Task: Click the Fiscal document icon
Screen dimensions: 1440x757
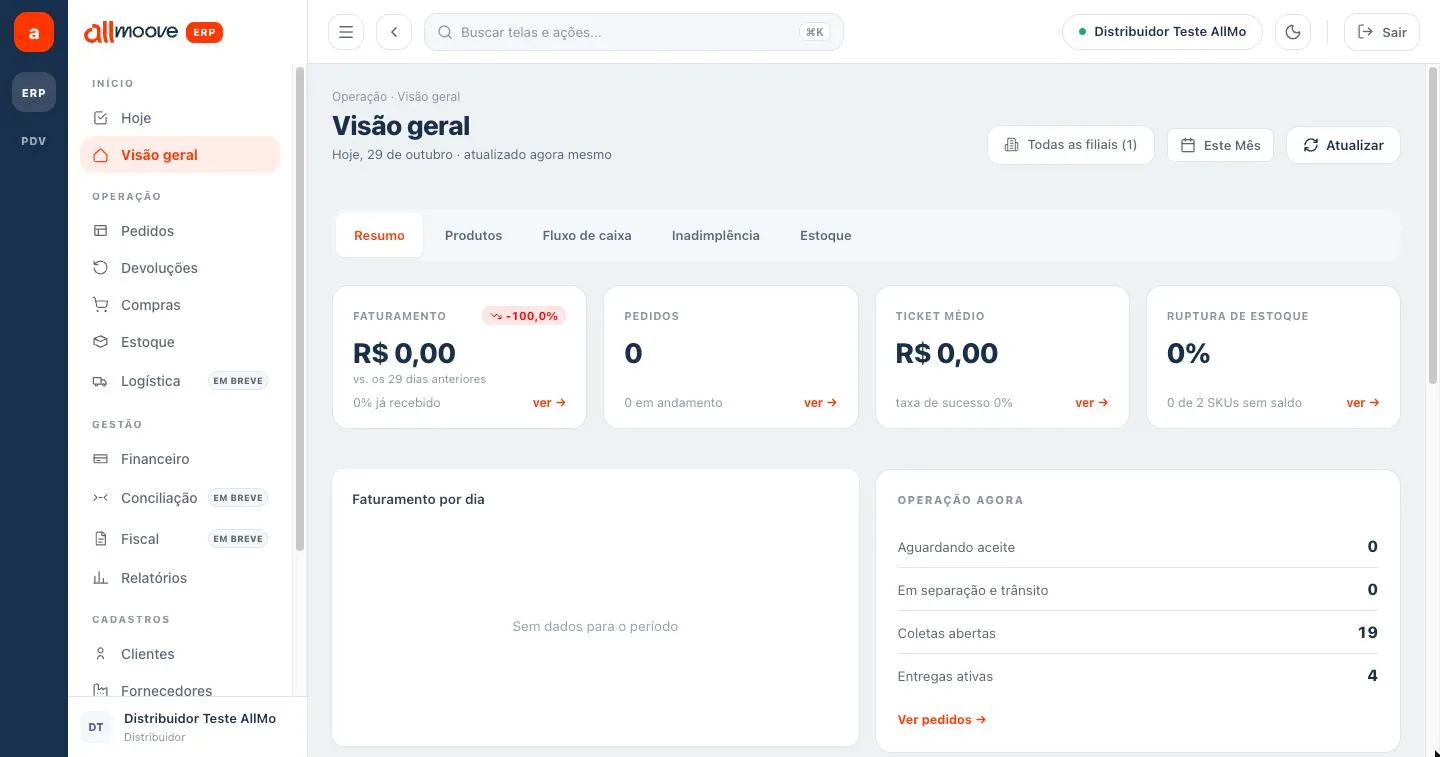Action: pyautogui.click(x=100, y=539)
